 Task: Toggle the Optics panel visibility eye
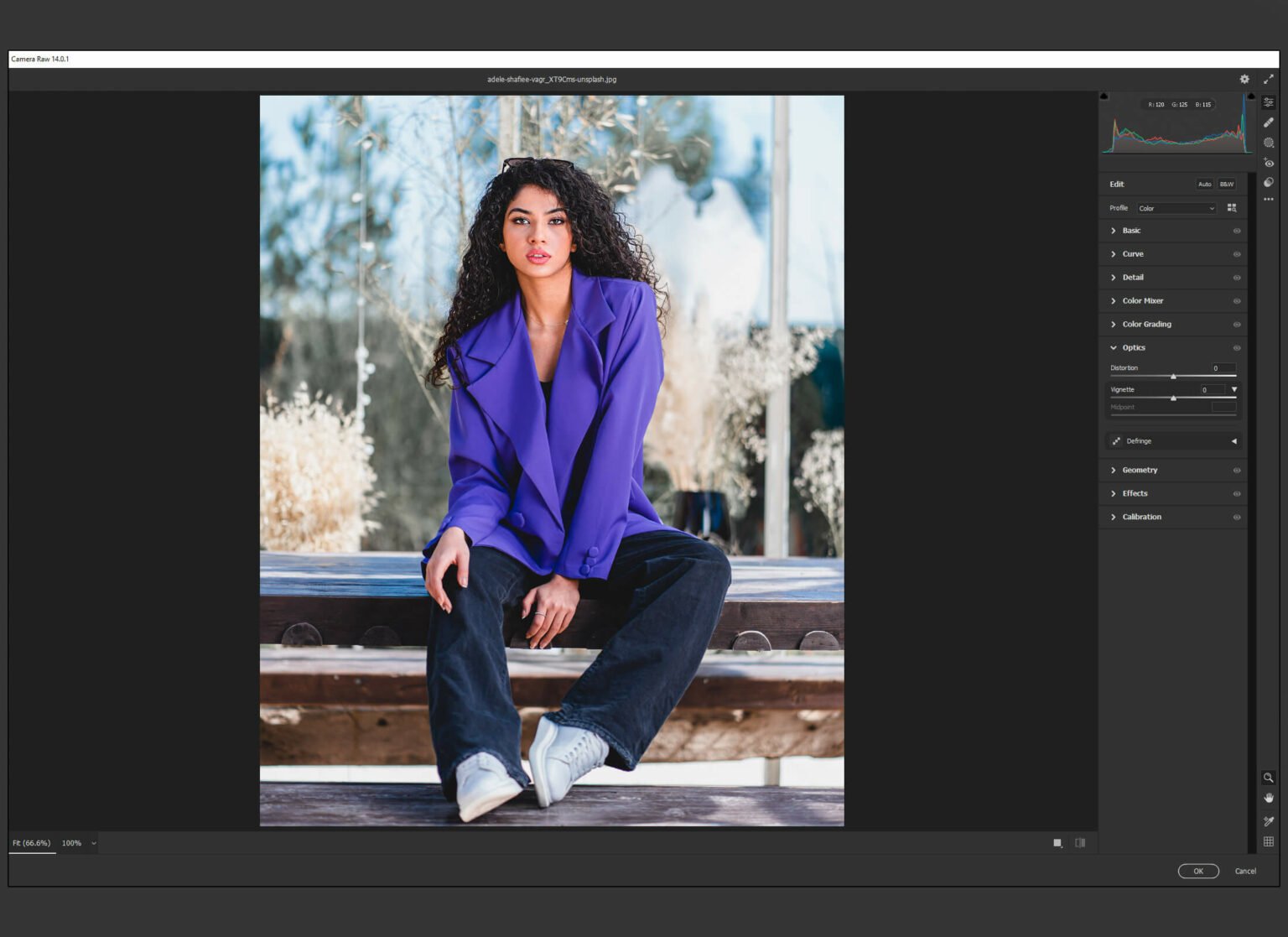pyautogui.click(x=1236, y=347)
